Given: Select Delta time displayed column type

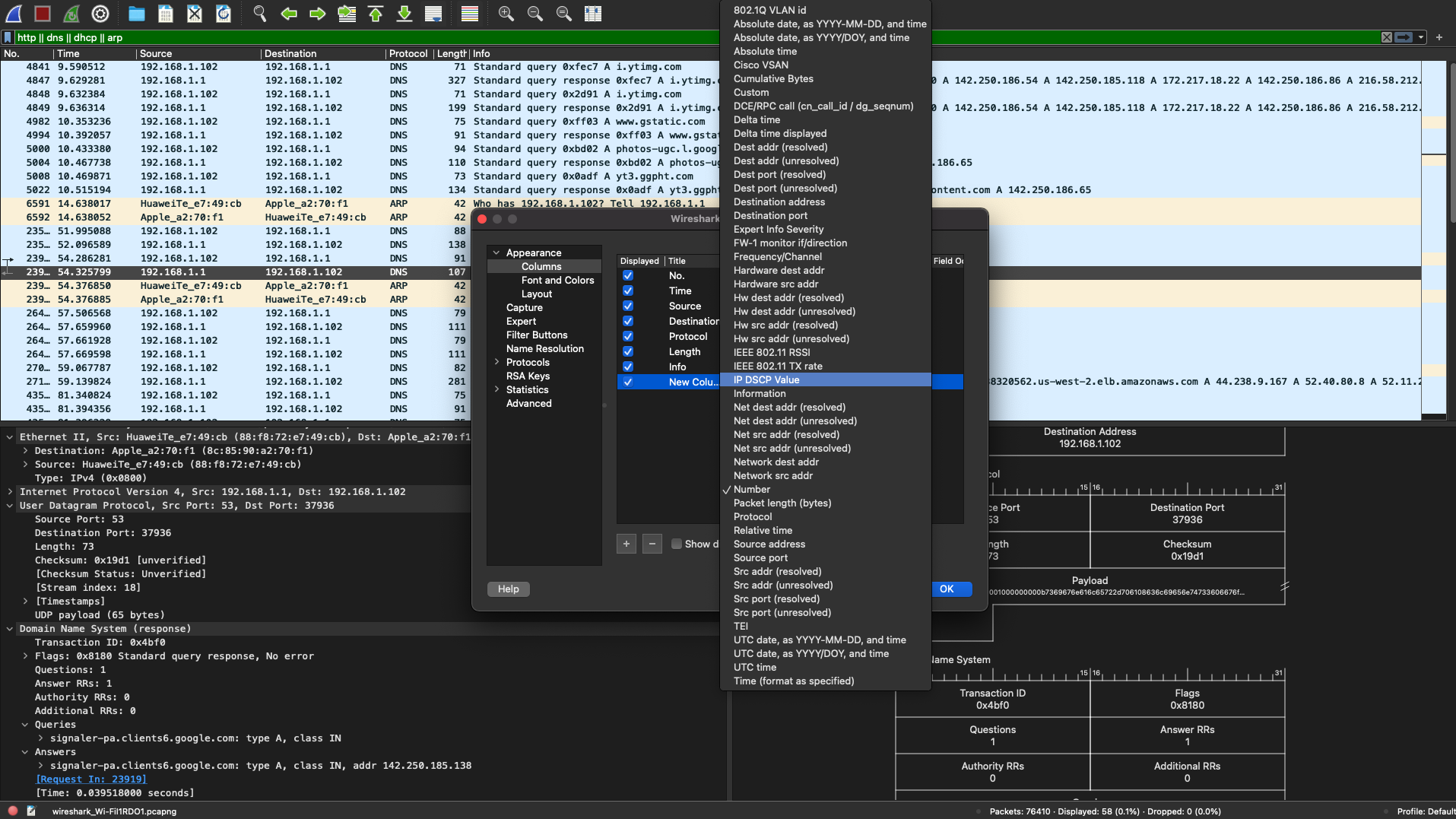Looking at the screenshot, I should [x=825, y=134].
